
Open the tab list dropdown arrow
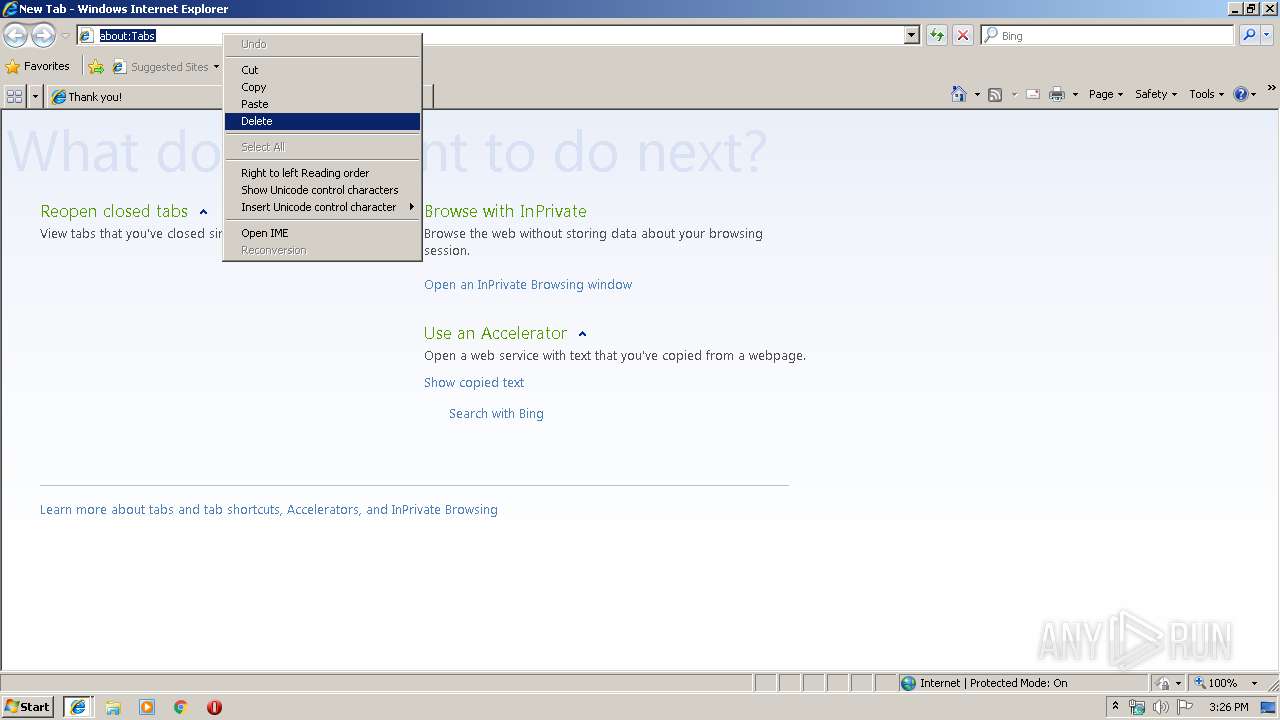pyautogui.click(x=36, y=96)
